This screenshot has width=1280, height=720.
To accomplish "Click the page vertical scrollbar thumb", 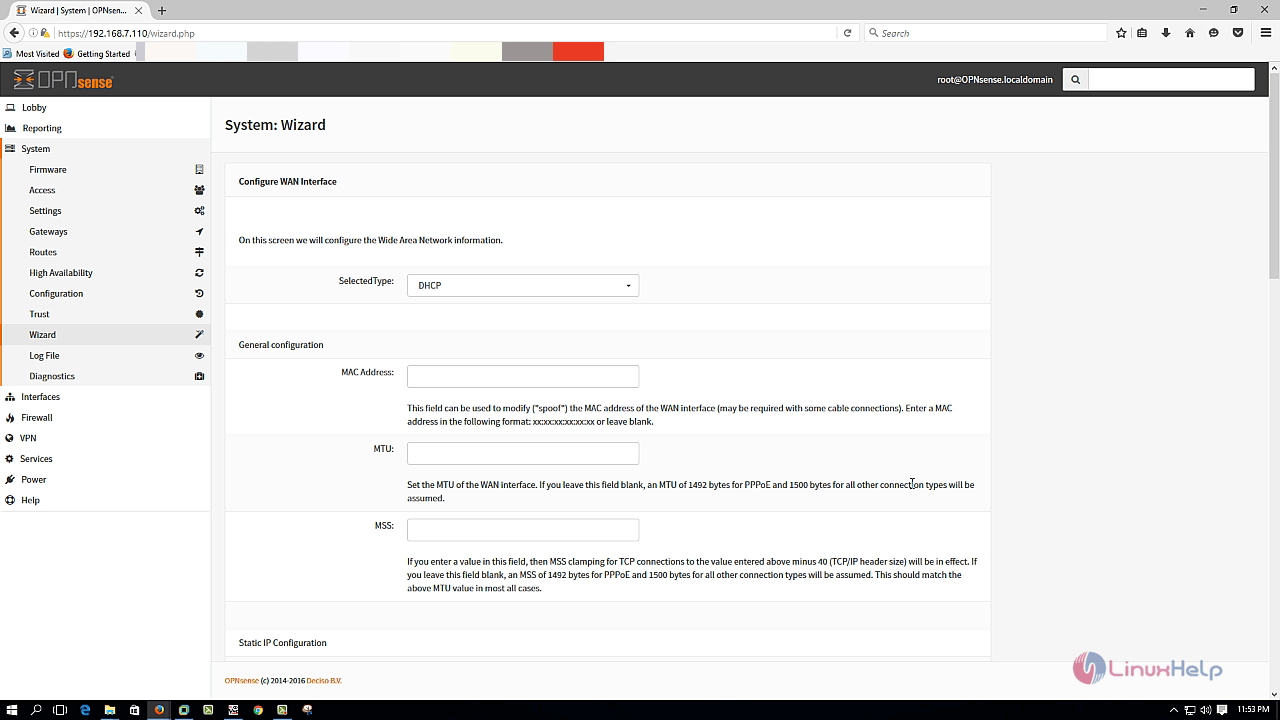I will coord(1274,175).
